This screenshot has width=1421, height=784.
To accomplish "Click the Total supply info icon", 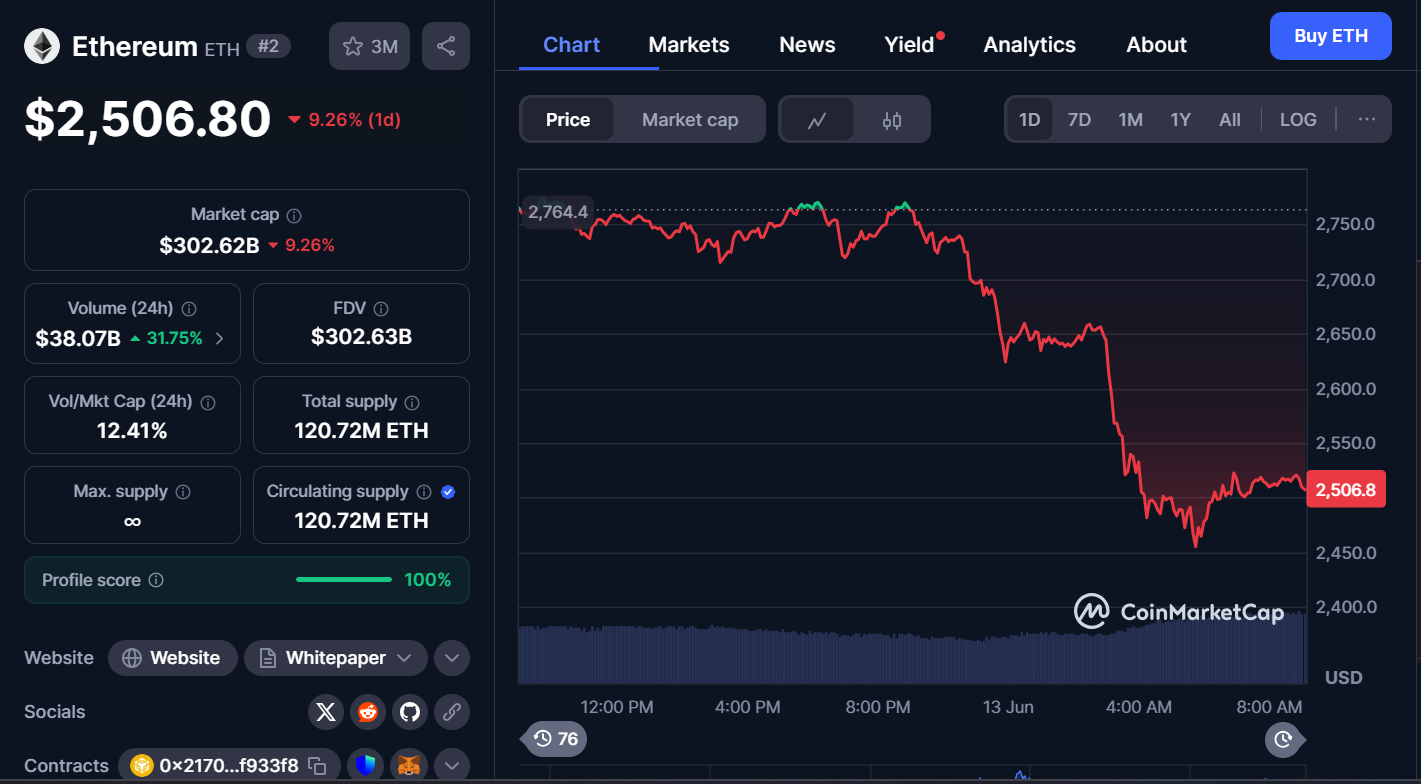I will click(412, 402).
